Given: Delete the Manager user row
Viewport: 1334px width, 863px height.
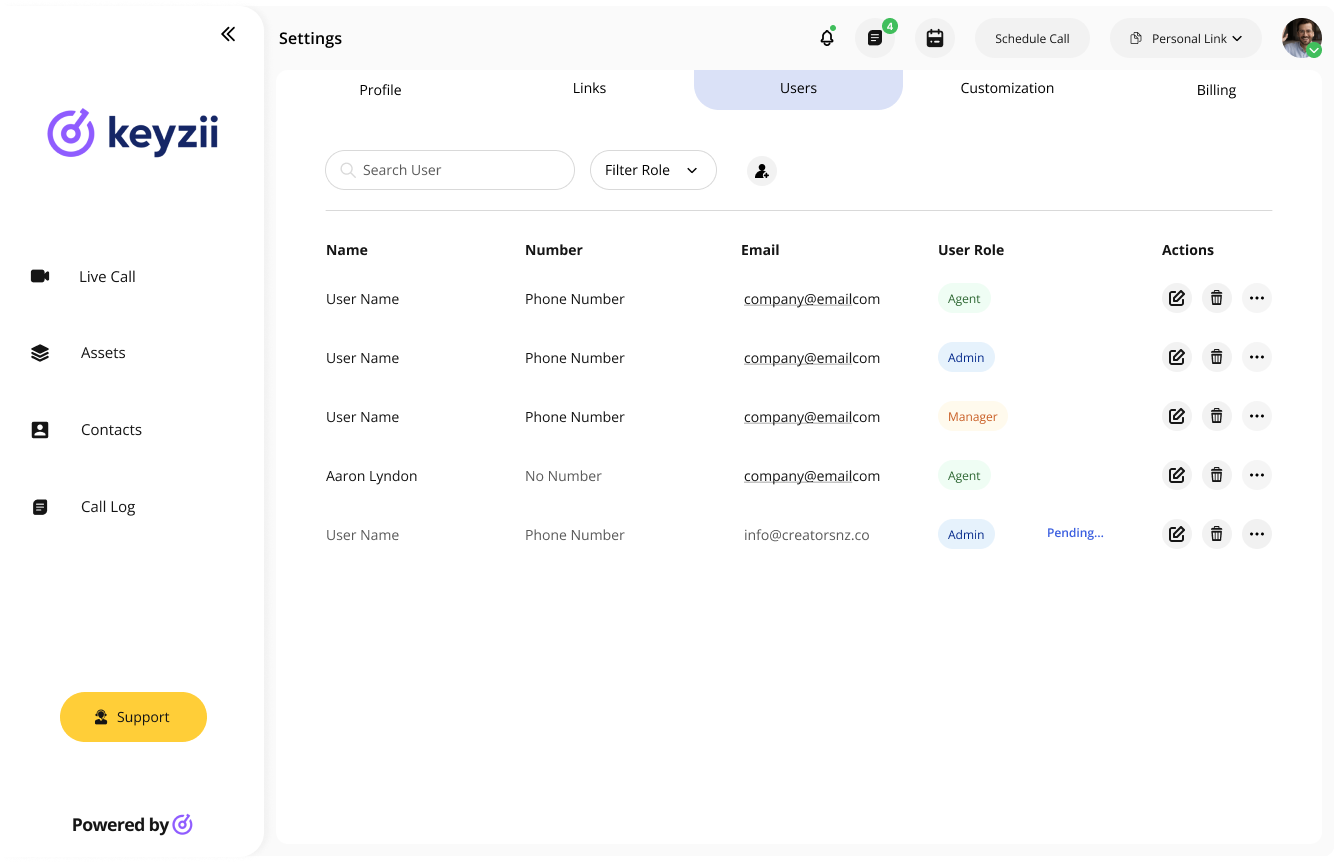Looking at the screenshot, I should click(1217, 416).
